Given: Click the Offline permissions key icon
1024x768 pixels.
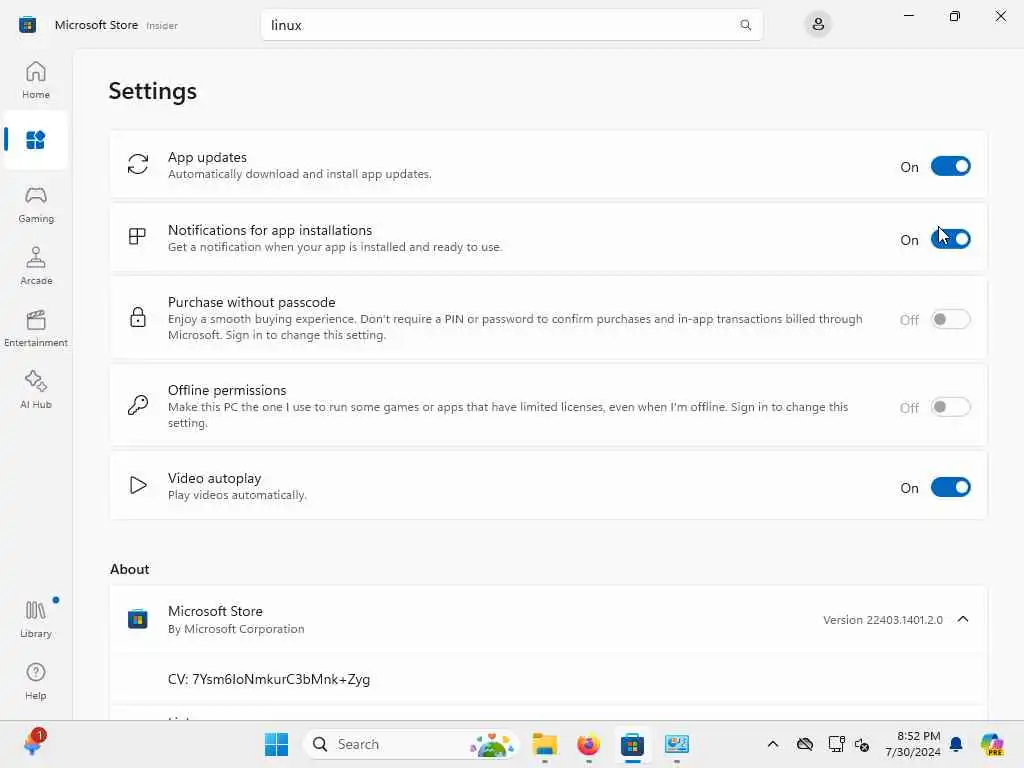Looking at the screenshot, I should pos(138,405).
